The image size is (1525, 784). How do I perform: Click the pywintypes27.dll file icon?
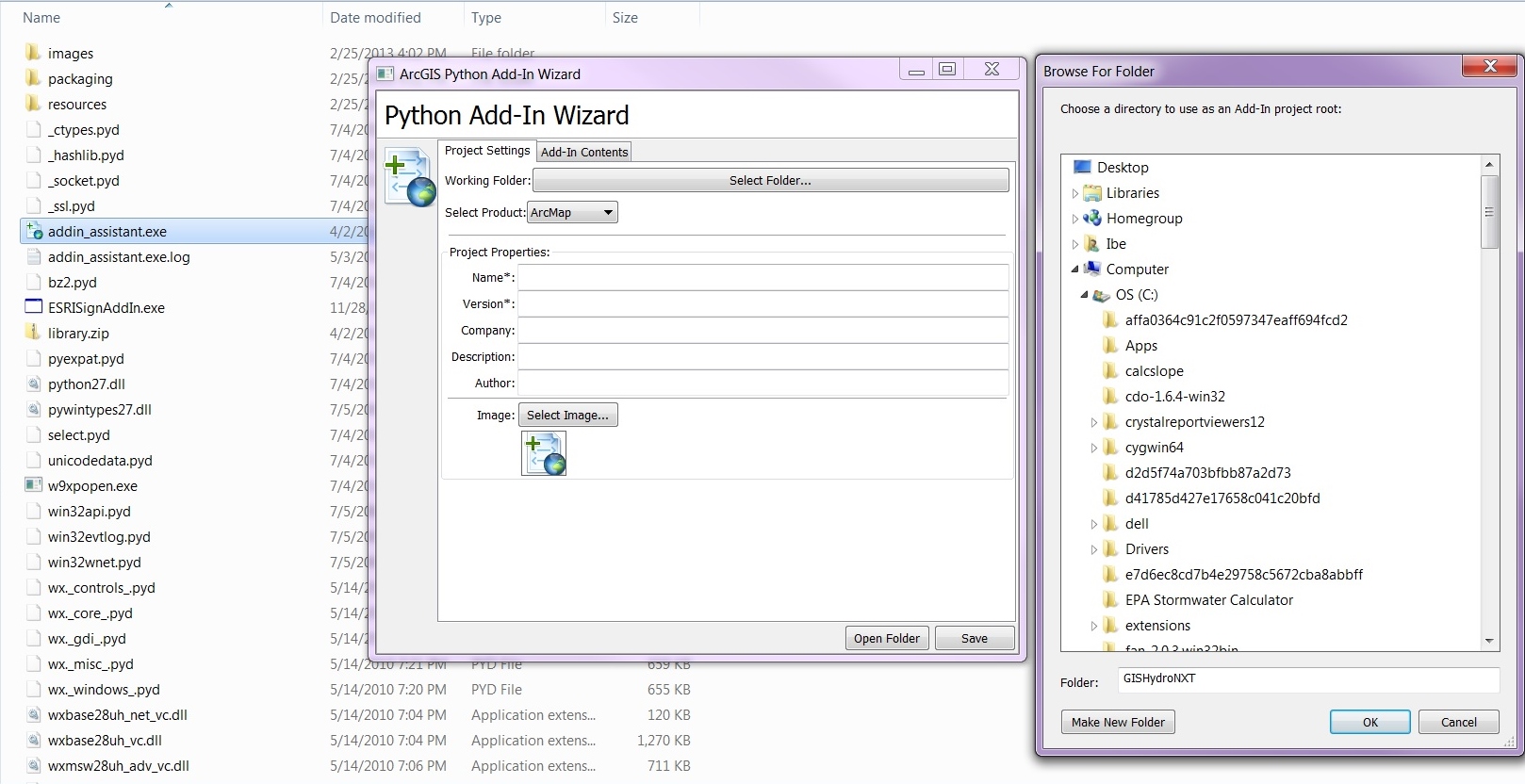(33, 409)
